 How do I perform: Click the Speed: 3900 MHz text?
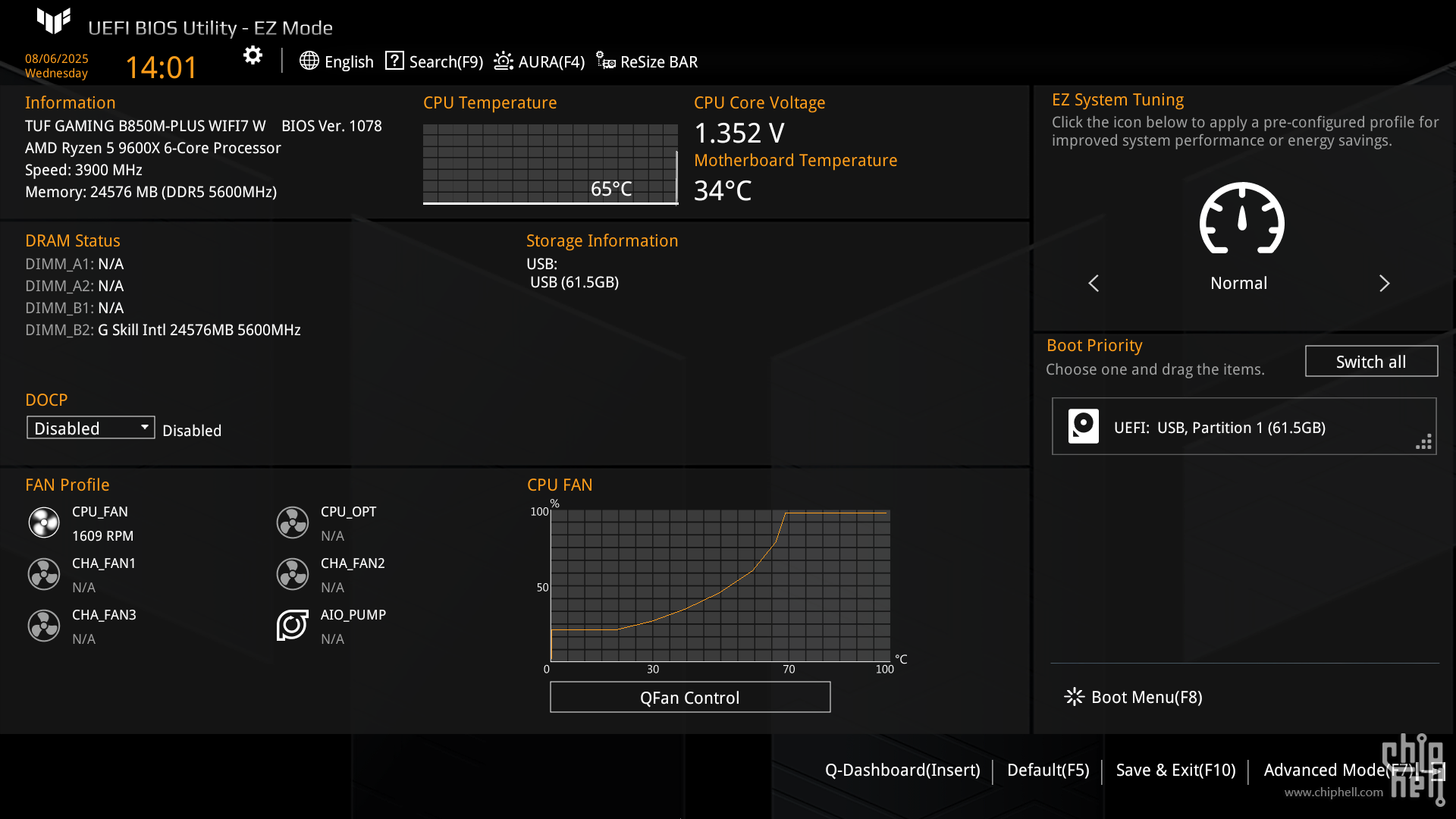83,171
